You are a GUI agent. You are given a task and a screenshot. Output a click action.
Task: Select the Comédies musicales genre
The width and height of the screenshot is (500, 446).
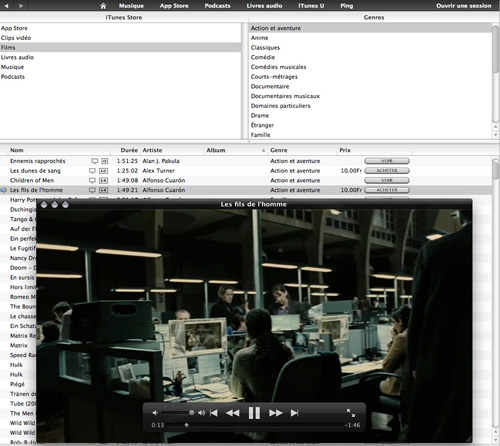370,67
